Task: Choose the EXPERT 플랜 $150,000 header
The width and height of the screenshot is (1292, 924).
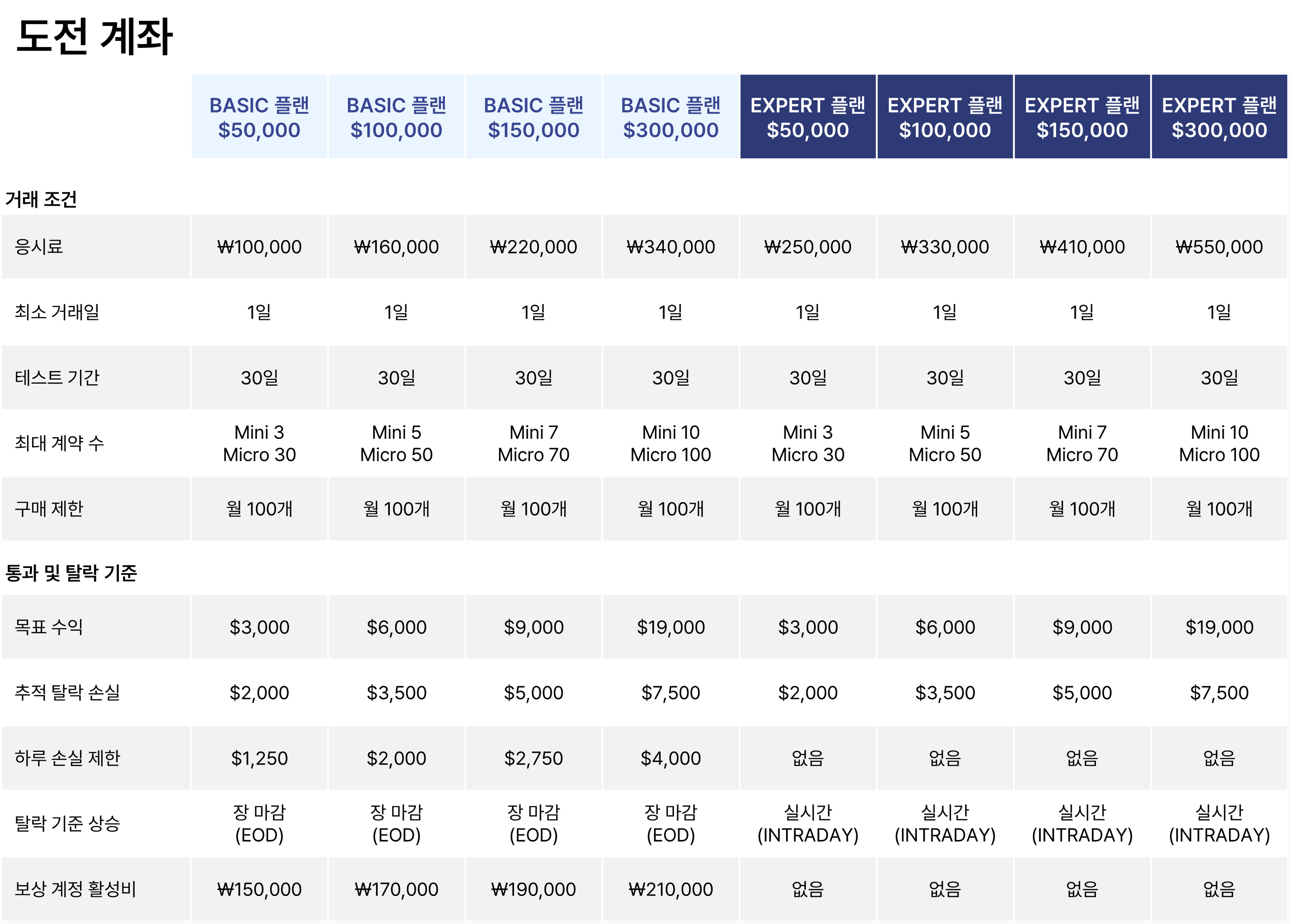Action: pos(1082,117)
